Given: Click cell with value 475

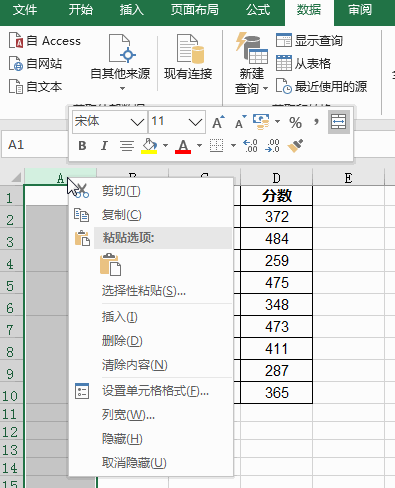Looking at the screenshot, I should (x=276, y=283).
